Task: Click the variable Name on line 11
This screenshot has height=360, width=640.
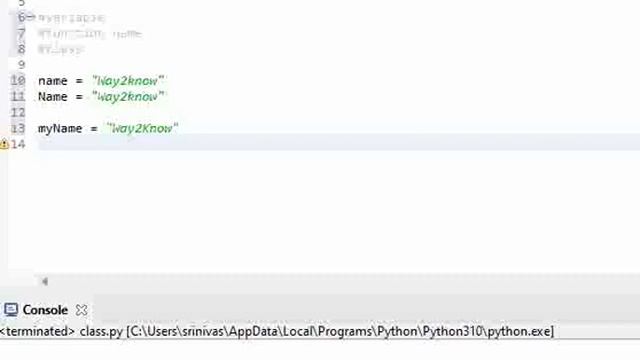Action: point(53,97)
